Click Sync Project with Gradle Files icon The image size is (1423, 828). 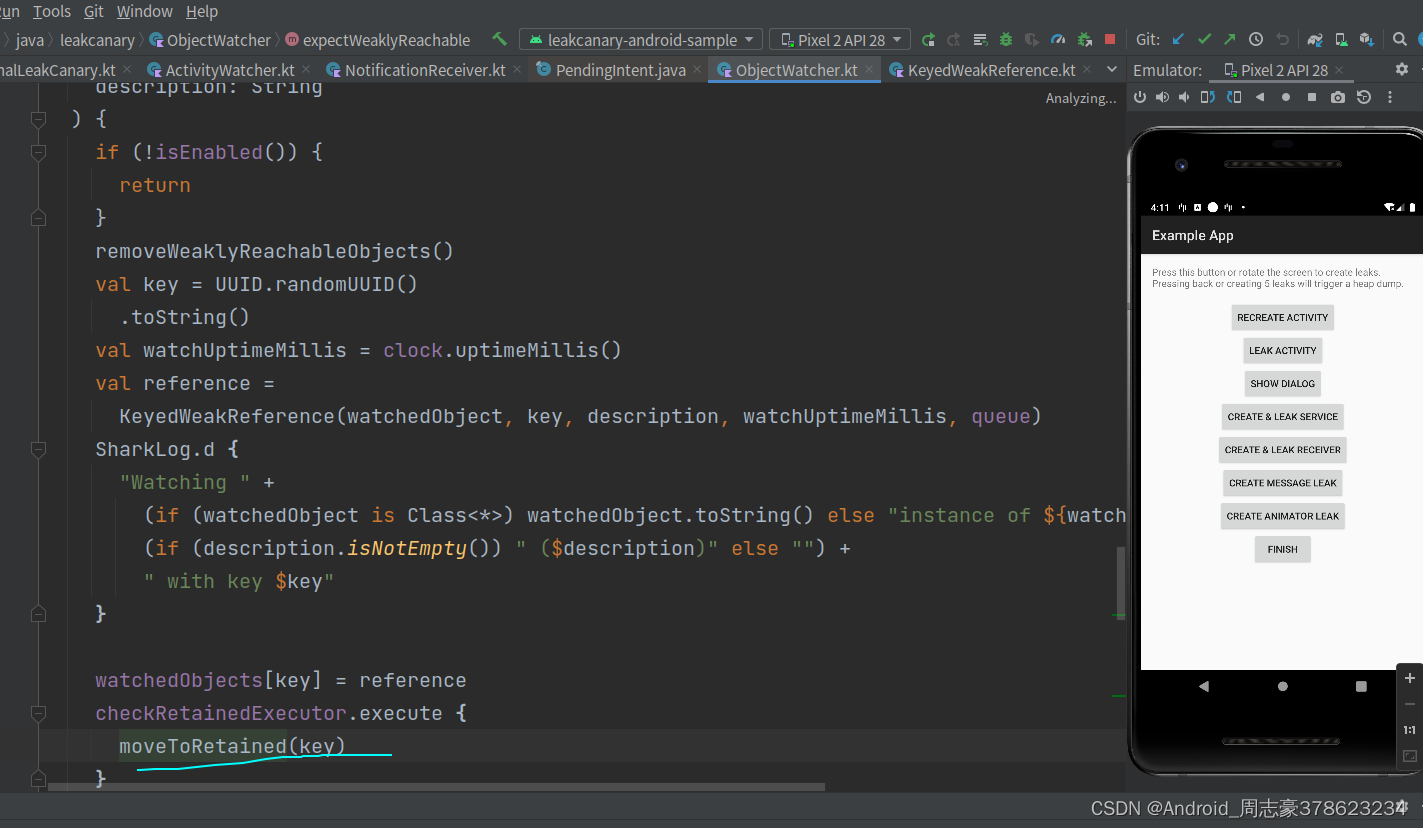point(1315,40)
